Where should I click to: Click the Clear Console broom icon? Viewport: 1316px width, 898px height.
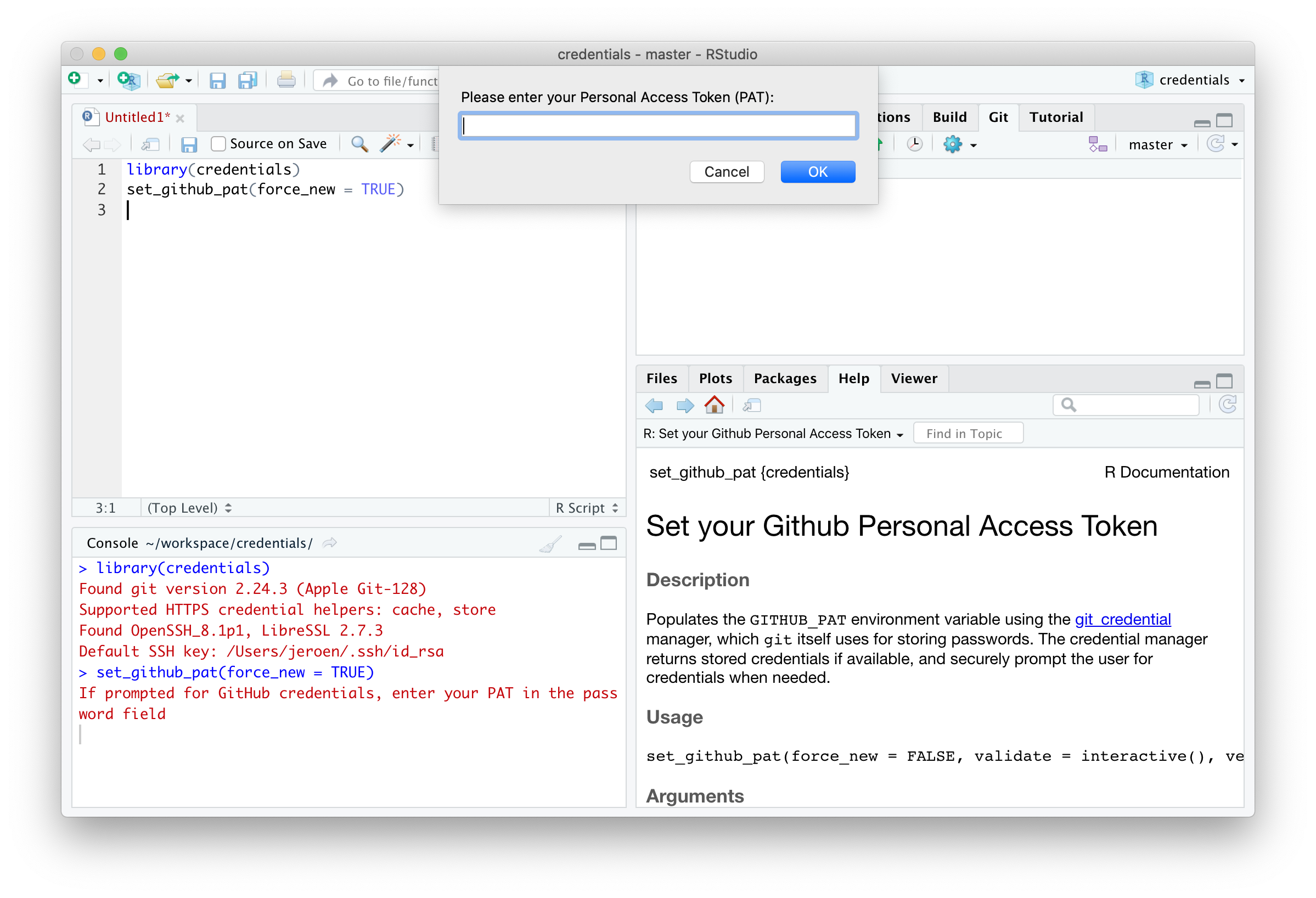(550, 543)
